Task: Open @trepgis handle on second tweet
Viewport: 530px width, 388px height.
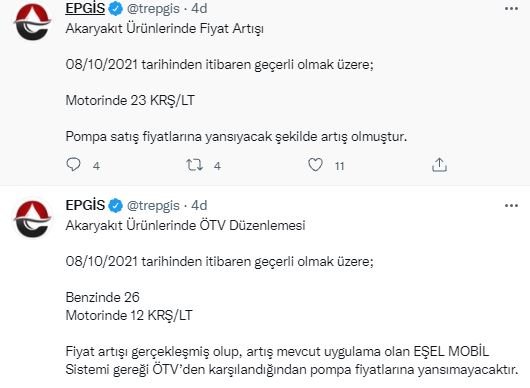Action: (153, 205)
